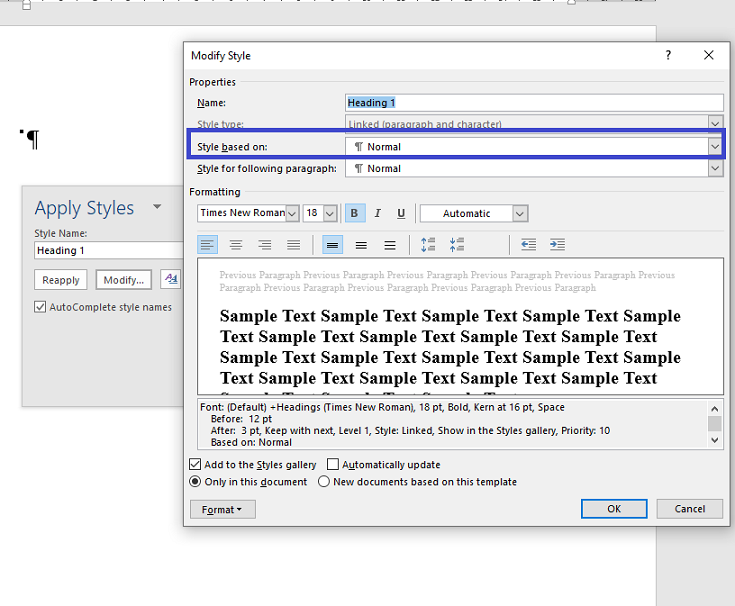Toggle Add to the Styles gallery checkbox
This screenshot has width=735, height=606.
pyautogui.click(x=195, y=464)
